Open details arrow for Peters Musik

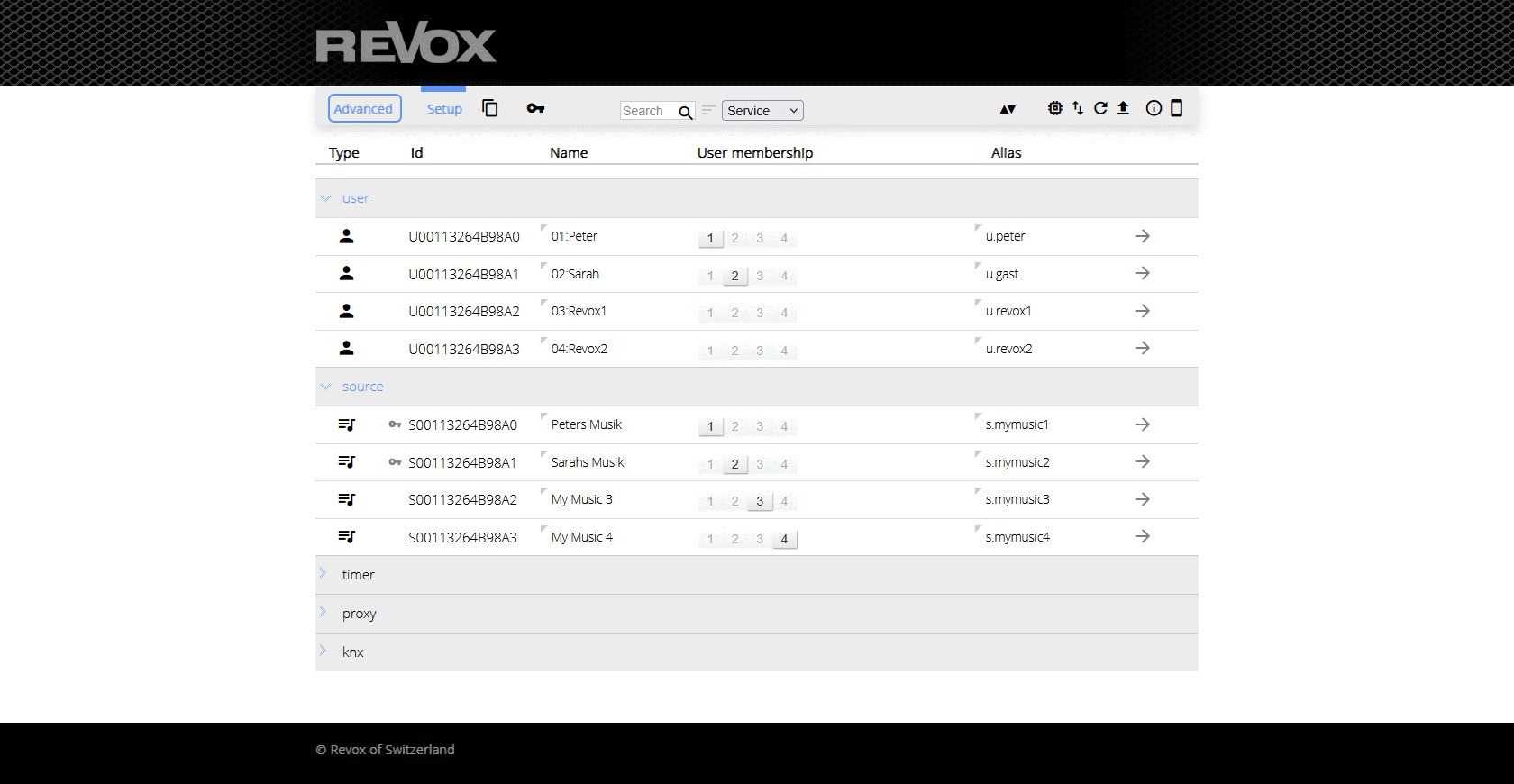click(1143, 424)
